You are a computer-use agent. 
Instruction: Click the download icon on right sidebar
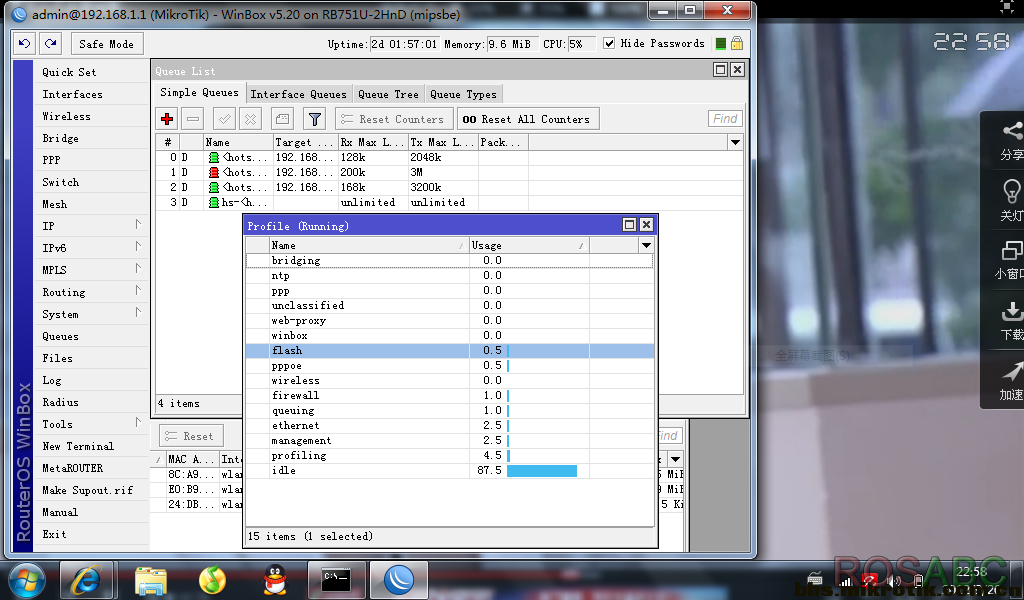pos(1012,312)
